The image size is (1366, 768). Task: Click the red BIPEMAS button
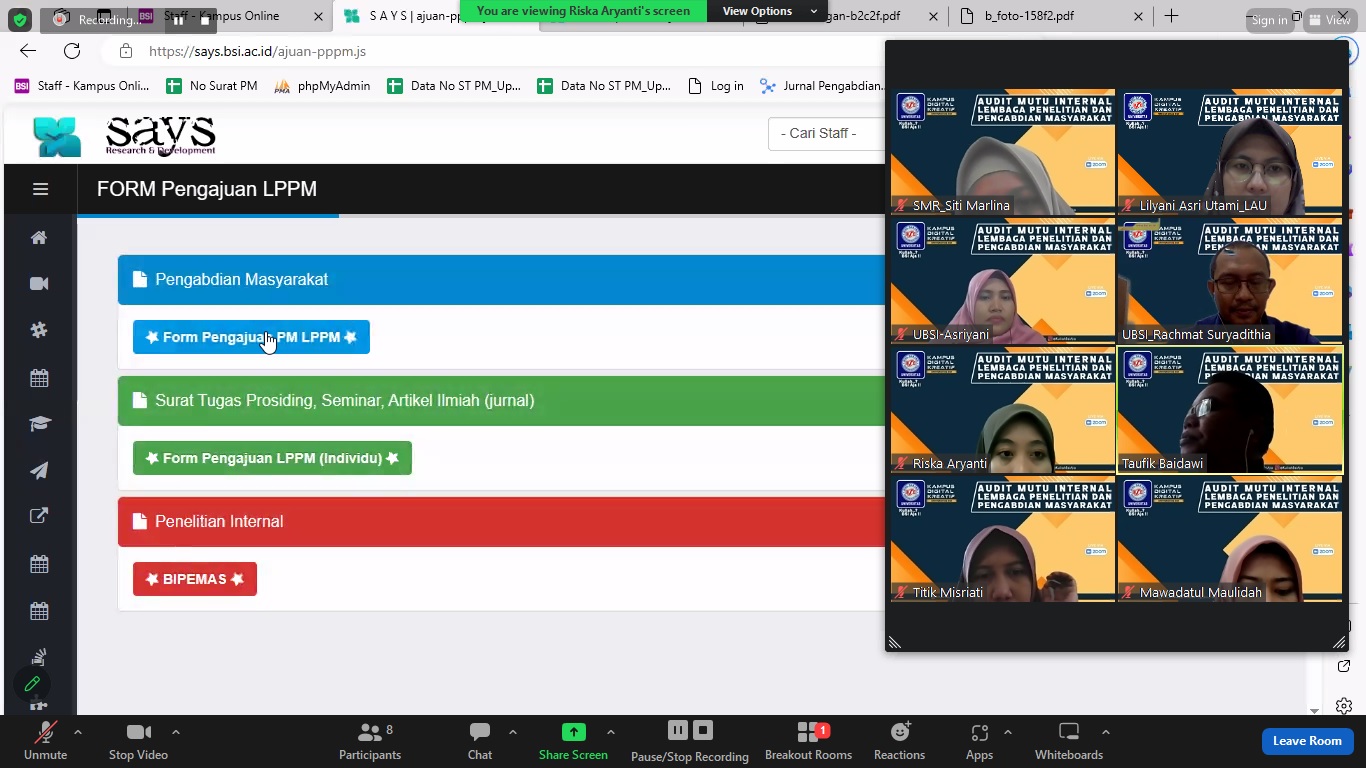click(x=195, y=579)
